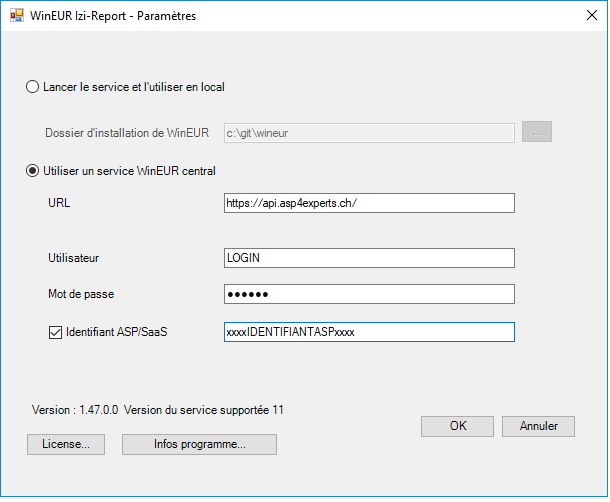Click the 'Version : 1.47.0.0' text
610x502 pixels.
tap(75, 410)
